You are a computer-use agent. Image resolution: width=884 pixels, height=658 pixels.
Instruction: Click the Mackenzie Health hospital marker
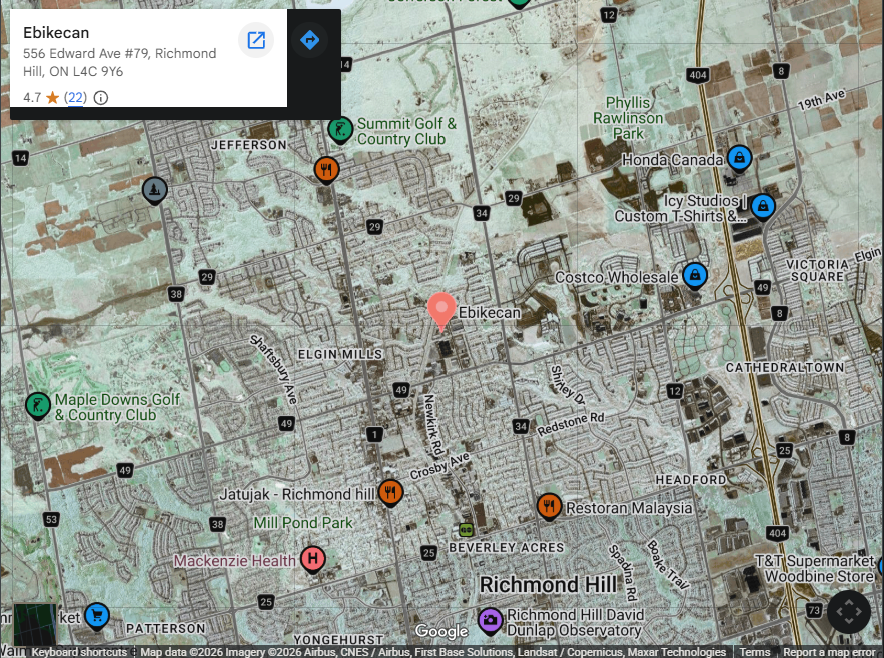(x=312, y=559)
